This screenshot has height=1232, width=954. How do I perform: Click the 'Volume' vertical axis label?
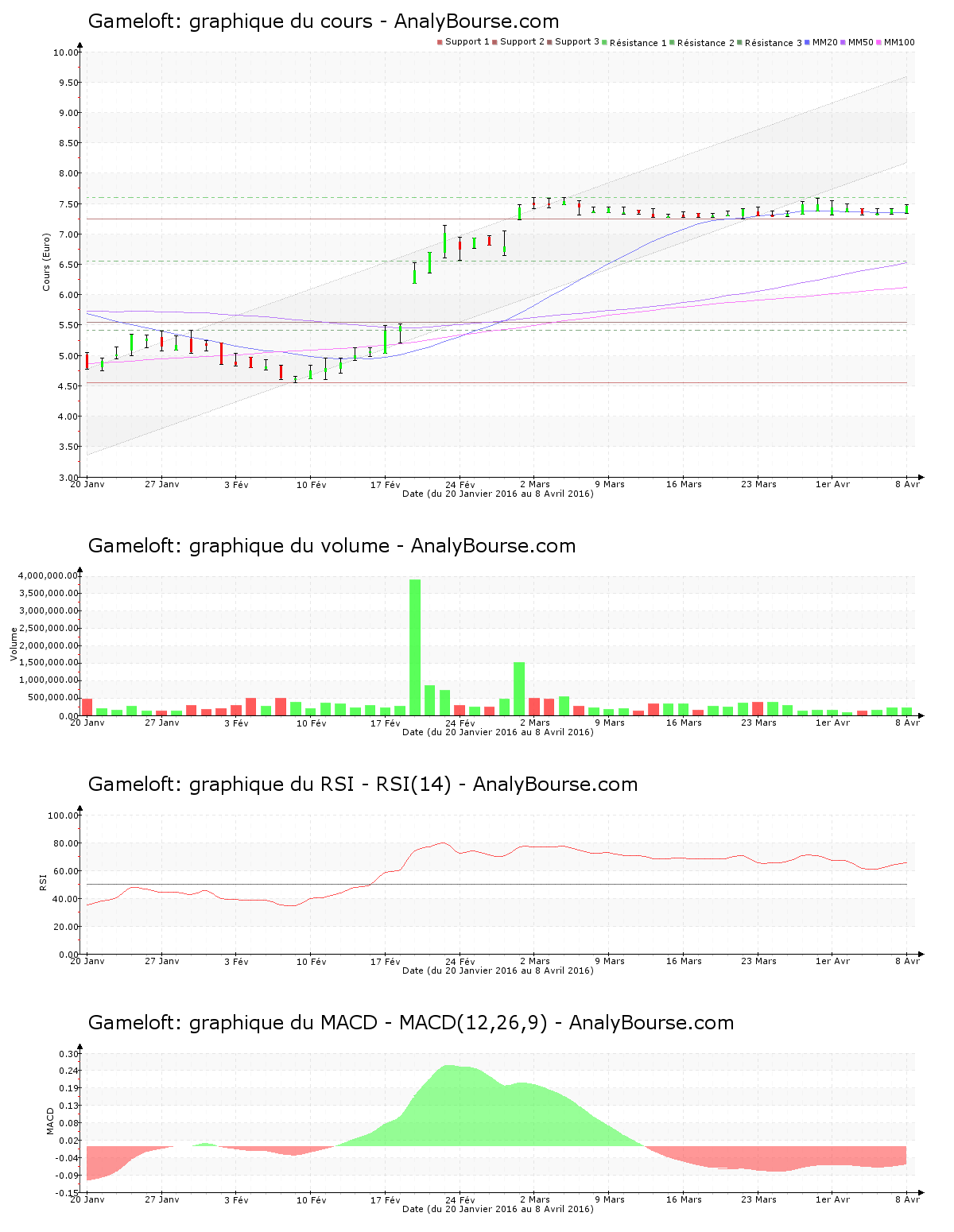click(x=14, y=645)
